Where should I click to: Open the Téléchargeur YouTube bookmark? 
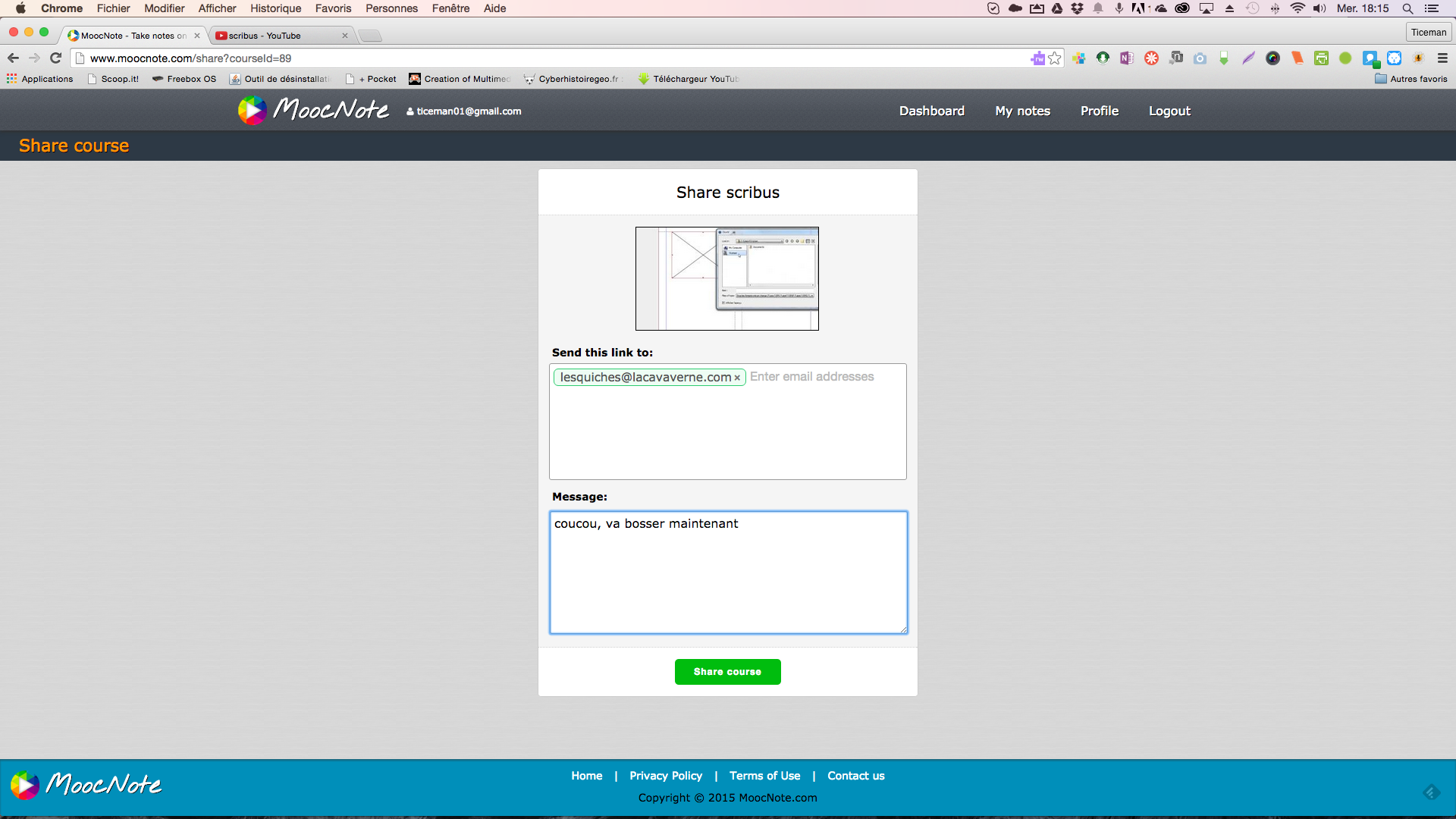coord(689,79)
